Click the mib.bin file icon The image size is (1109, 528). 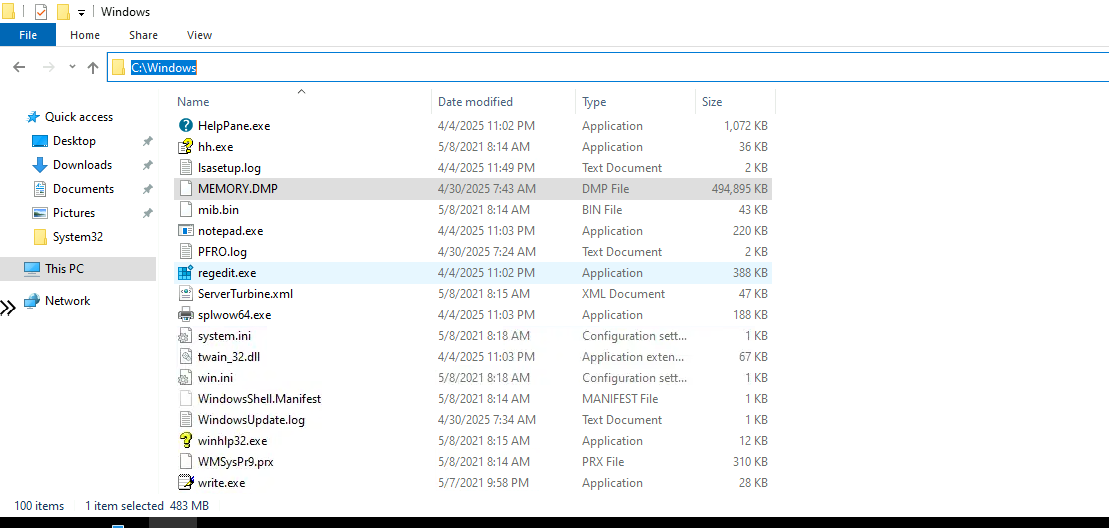point(186,210)
